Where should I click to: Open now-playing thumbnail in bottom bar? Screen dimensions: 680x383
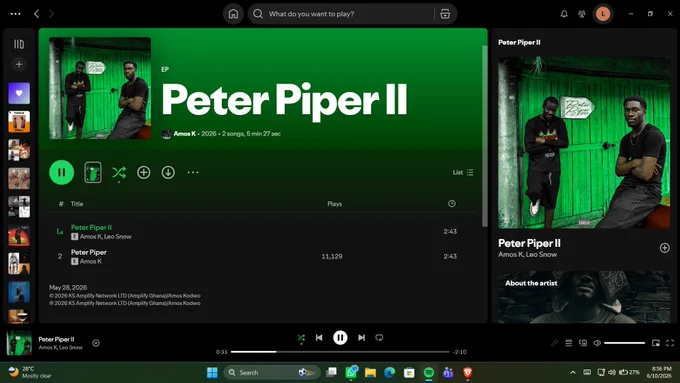[19, 343]
